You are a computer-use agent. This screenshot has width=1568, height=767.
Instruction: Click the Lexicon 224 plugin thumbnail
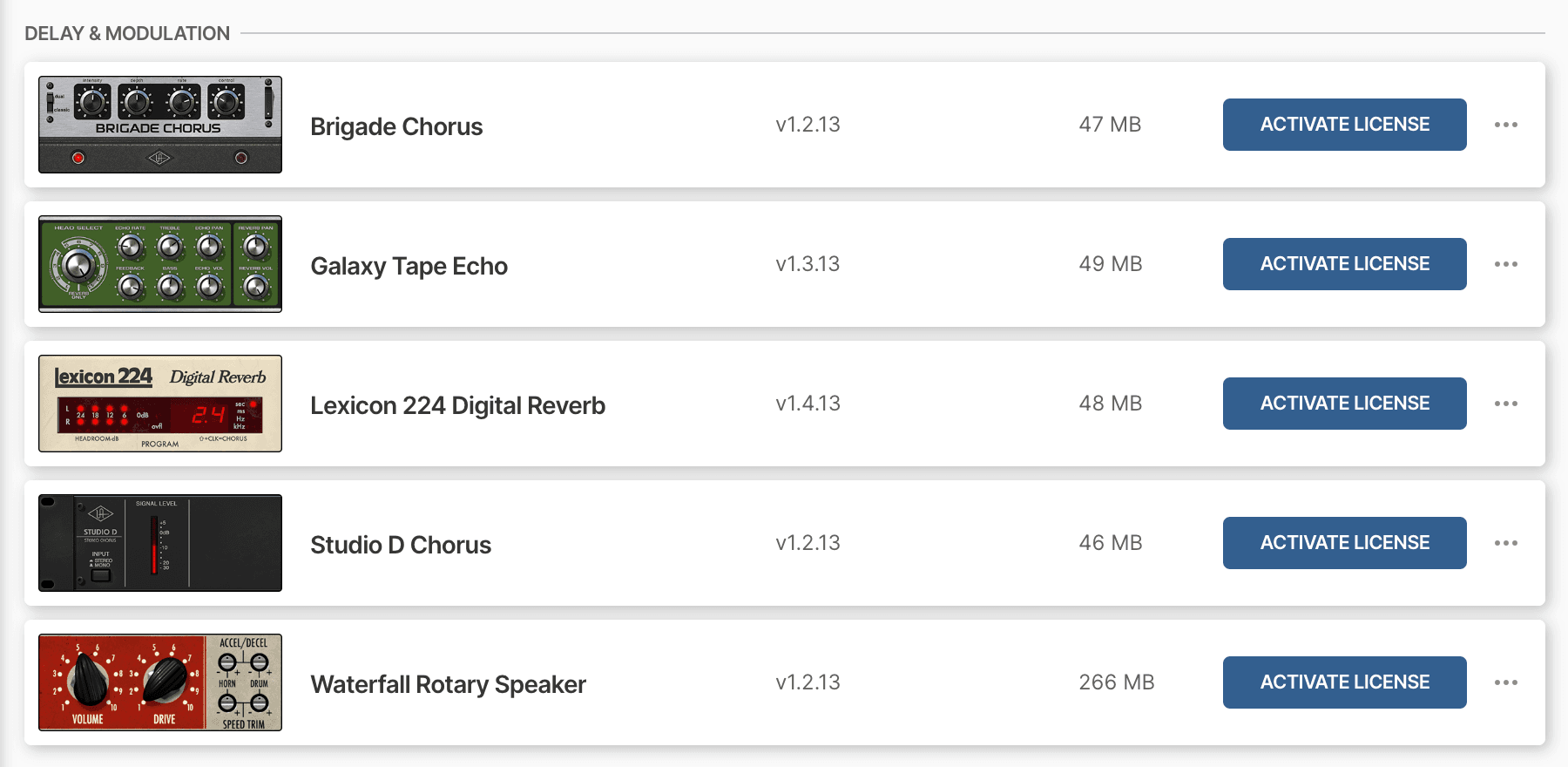pos(160,404)
